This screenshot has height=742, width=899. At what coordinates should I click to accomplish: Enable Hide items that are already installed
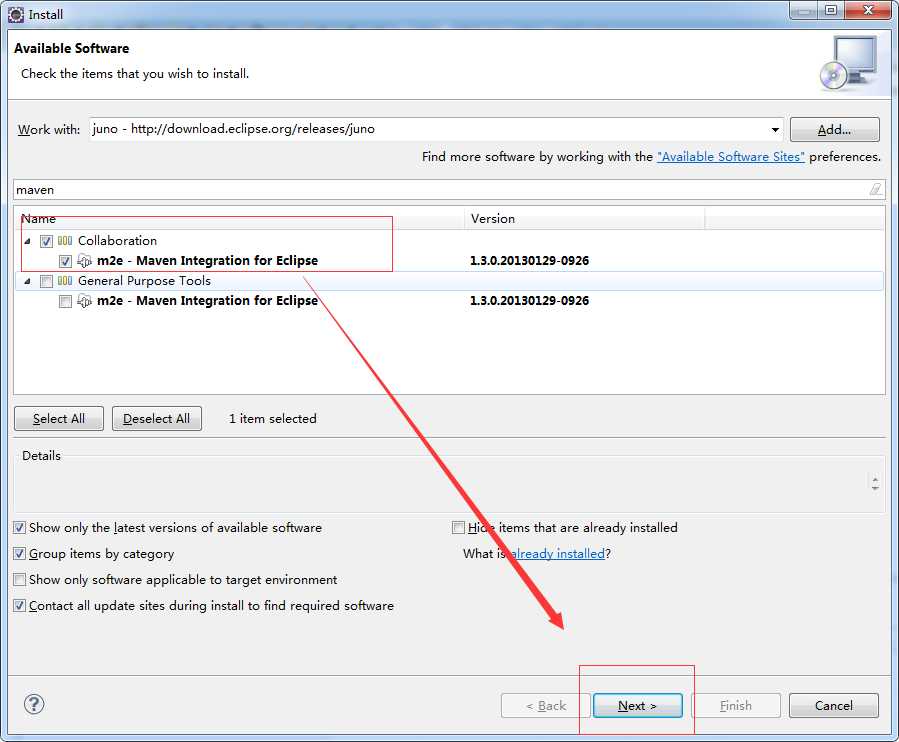458,528
